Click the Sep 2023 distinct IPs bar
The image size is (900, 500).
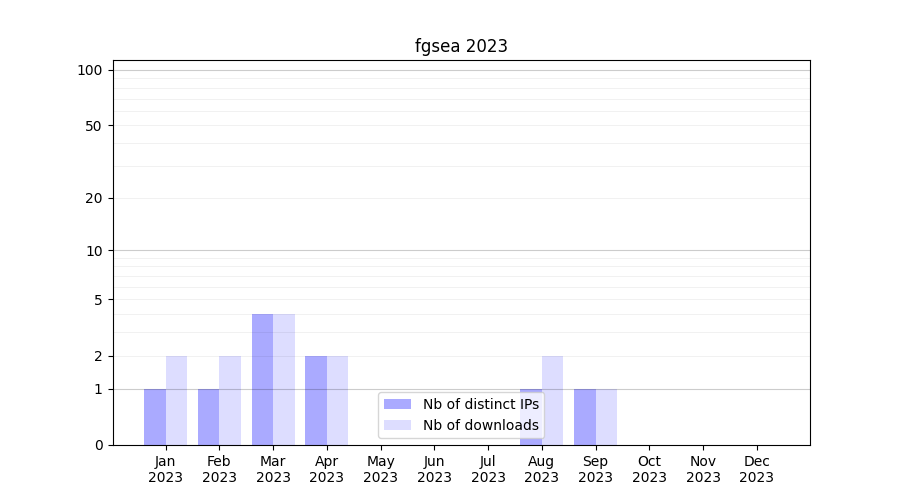point(585,417)
